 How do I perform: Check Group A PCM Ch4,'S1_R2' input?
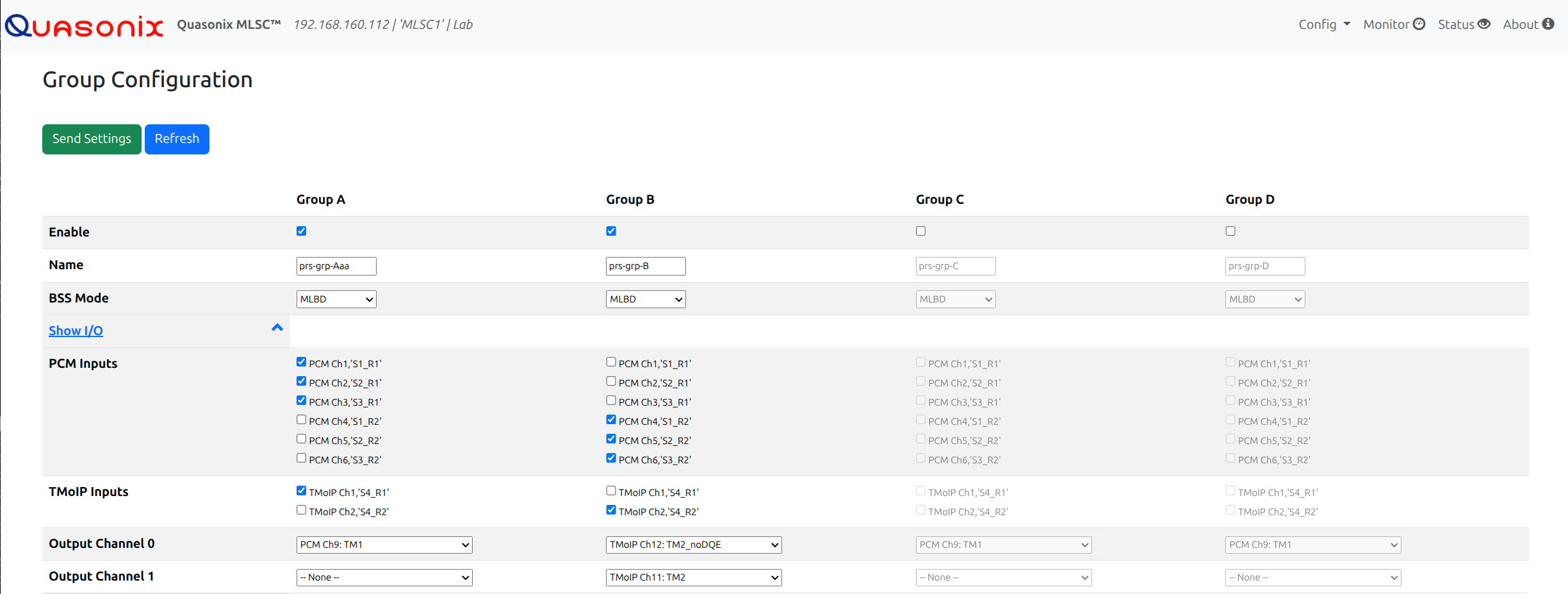pyautogui.click(x=301, y=420)
